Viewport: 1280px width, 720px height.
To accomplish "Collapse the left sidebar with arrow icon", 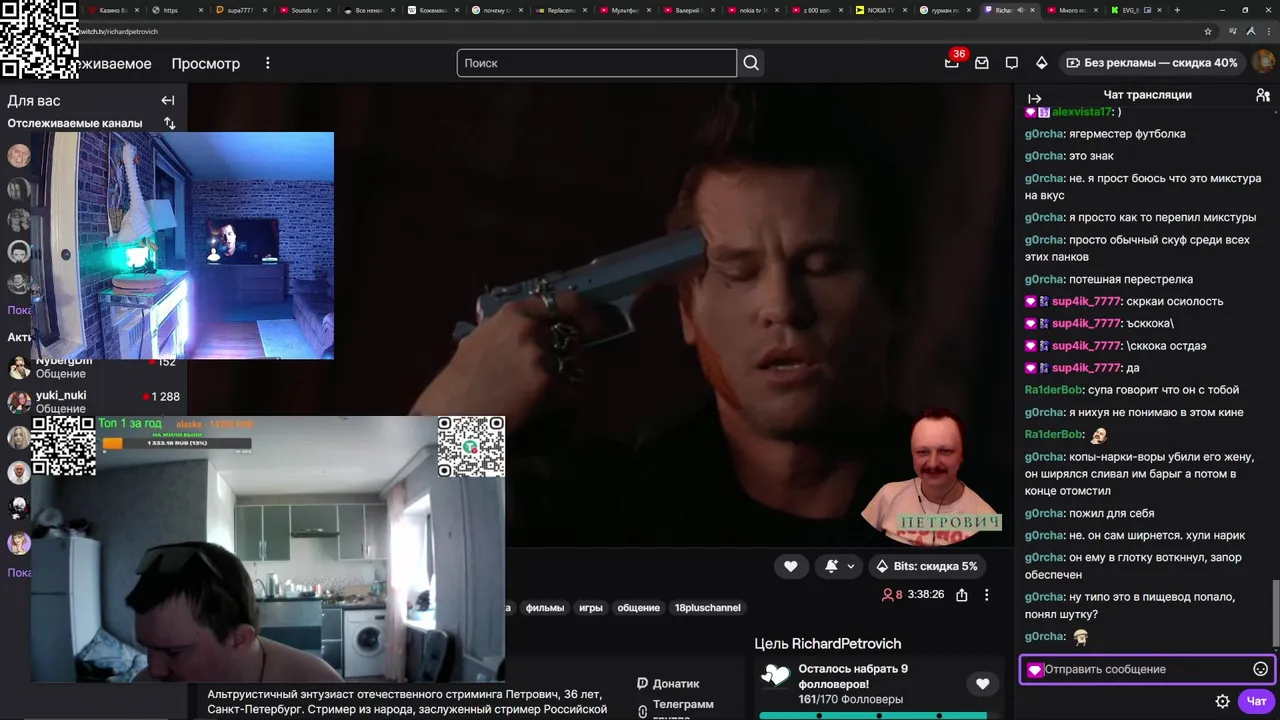I will coord(168,100).
